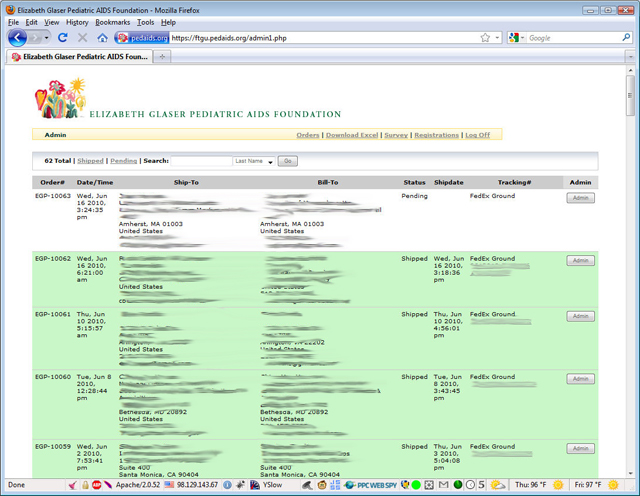Open the Edit menu
This screenshot has width=640, height=496.
click(x=31, y=22)
